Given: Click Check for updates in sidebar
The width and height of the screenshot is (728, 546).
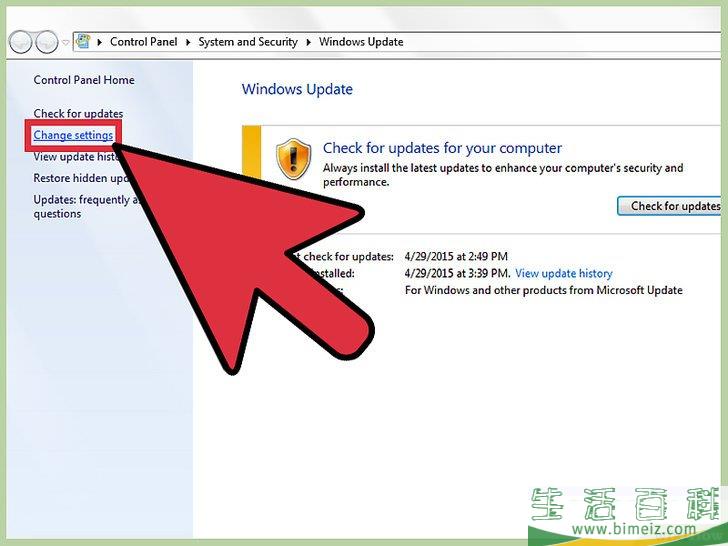Looking at the screenshot, I should click(x=78, y=113).
